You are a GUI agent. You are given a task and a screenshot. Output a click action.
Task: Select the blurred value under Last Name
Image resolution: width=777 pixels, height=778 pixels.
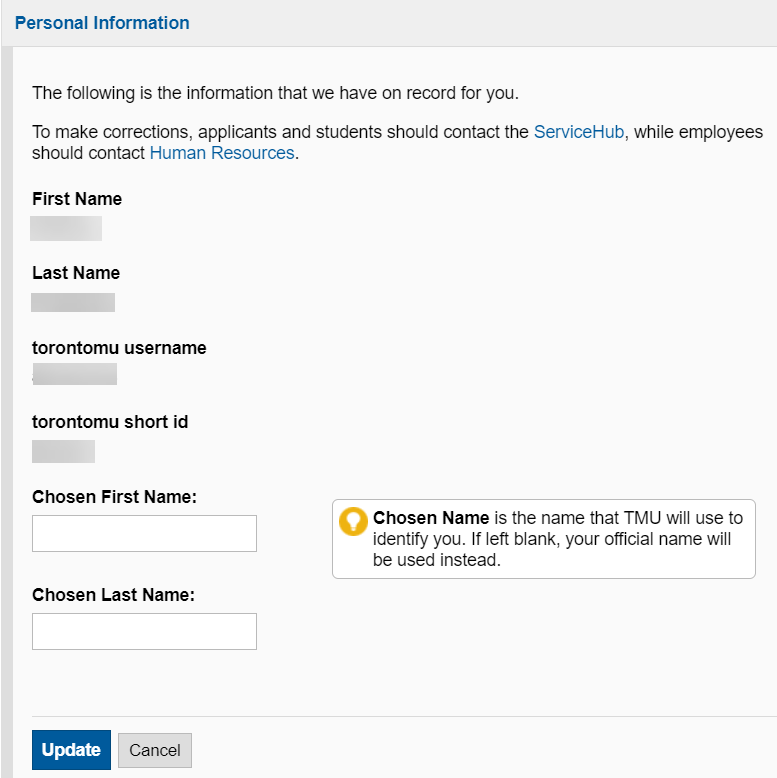73,302
